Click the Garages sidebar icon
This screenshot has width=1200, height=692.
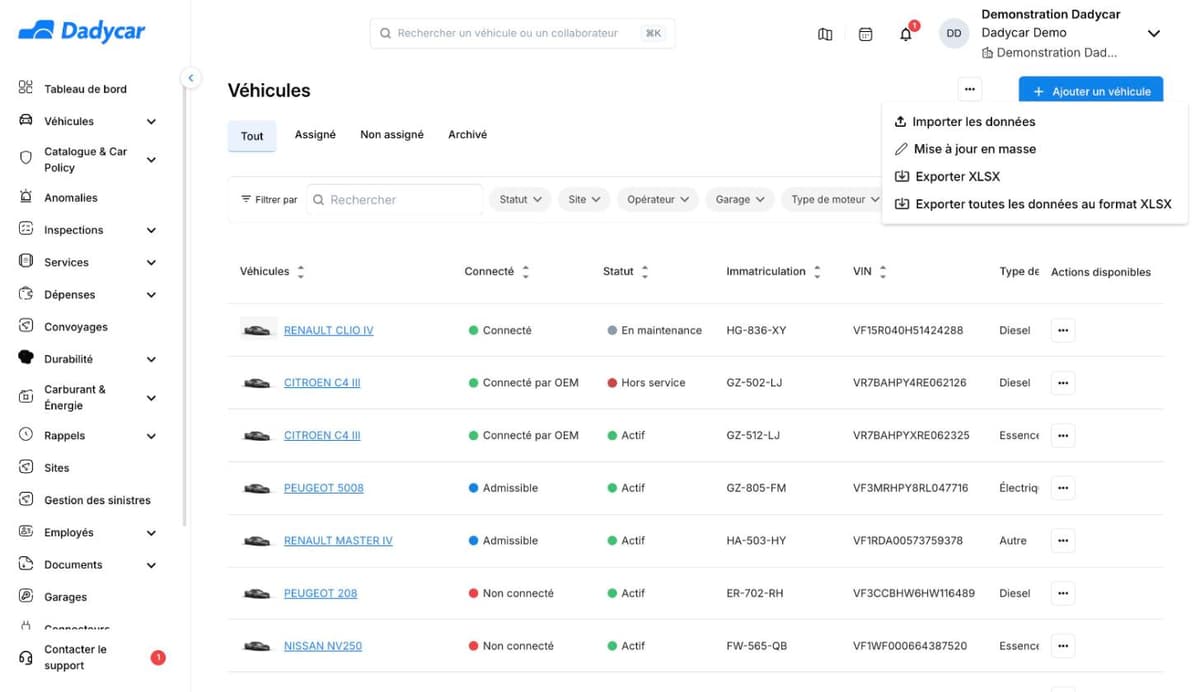(x=26, y=596)
